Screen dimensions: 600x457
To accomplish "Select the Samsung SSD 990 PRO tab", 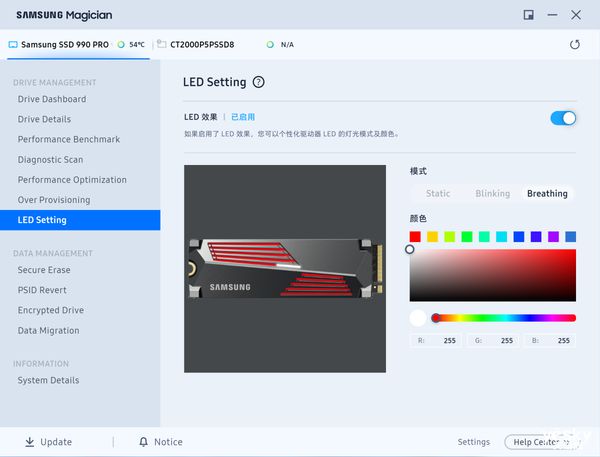I will tap(78, 44).
